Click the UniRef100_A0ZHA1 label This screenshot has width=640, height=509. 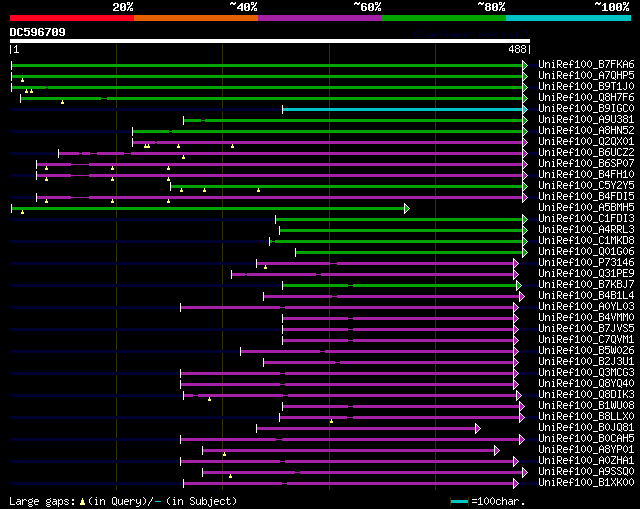(586, 461)
